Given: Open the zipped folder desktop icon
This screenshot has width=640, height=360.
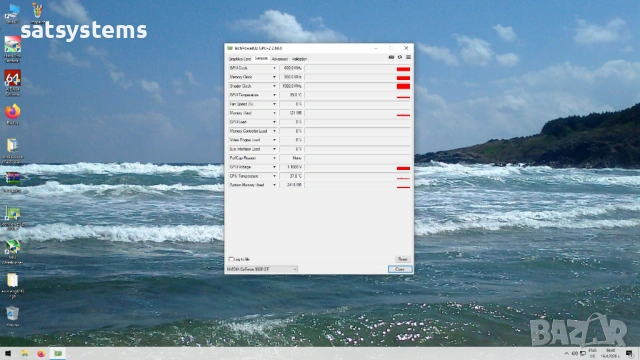Looking at the screenshot, I should pyautogui.click(x=13, y=145).
